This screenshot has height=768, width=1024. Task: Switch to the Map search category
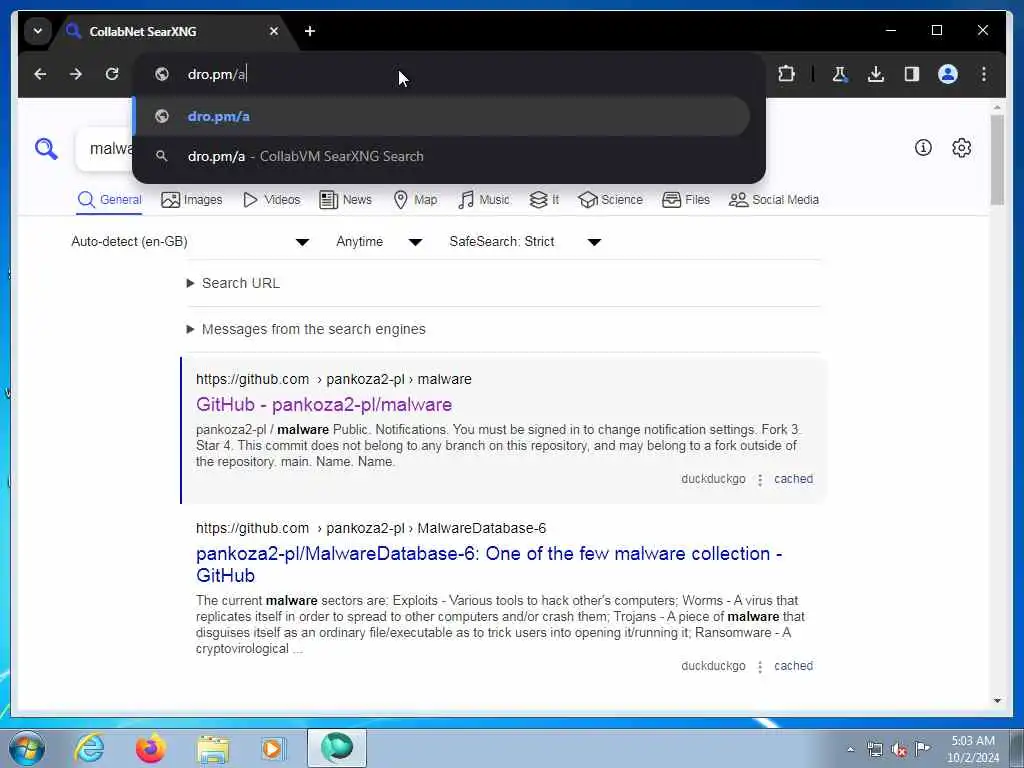click(x=415, y=200)
